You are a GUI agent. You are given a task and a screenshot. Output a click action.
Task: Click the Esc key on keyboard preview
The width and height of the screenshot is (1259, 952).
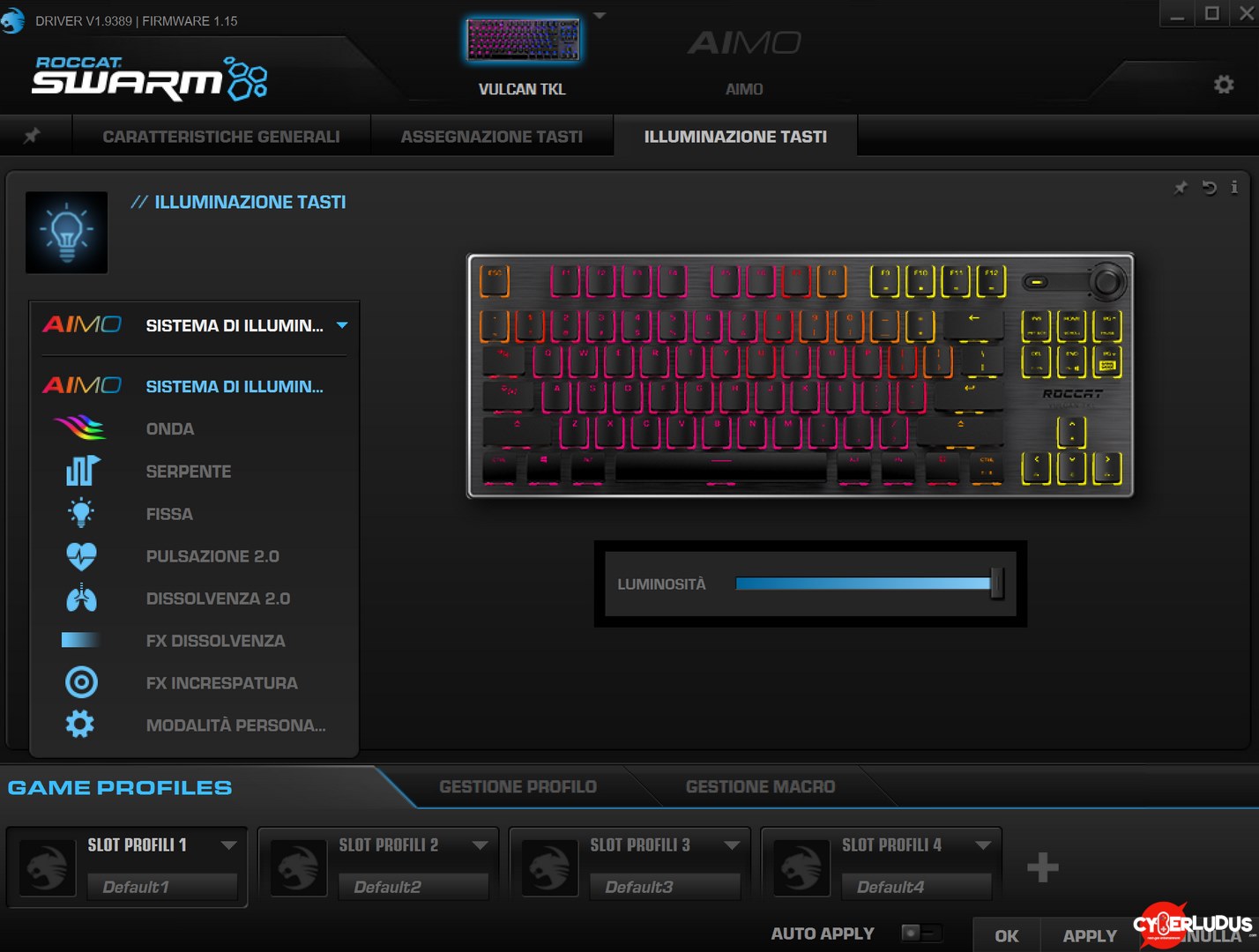point(495,281)
